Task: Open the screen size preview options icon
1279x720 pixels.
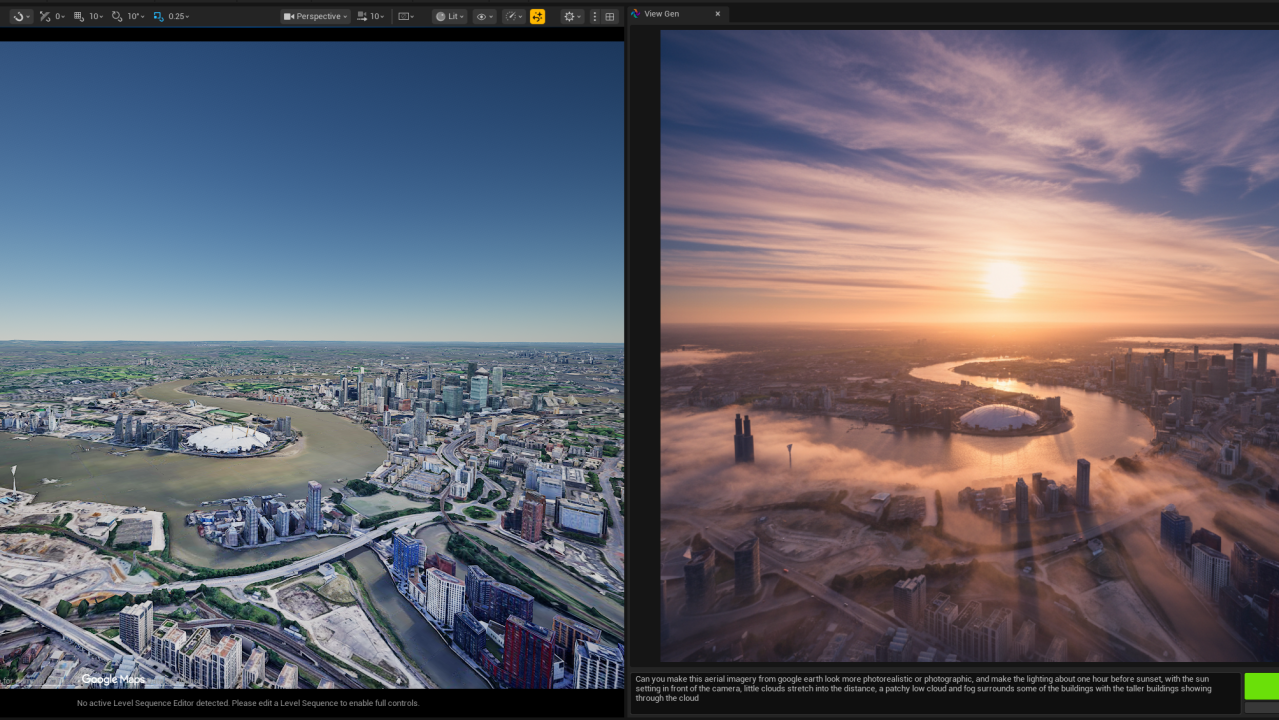Action: tap(405, 16)
